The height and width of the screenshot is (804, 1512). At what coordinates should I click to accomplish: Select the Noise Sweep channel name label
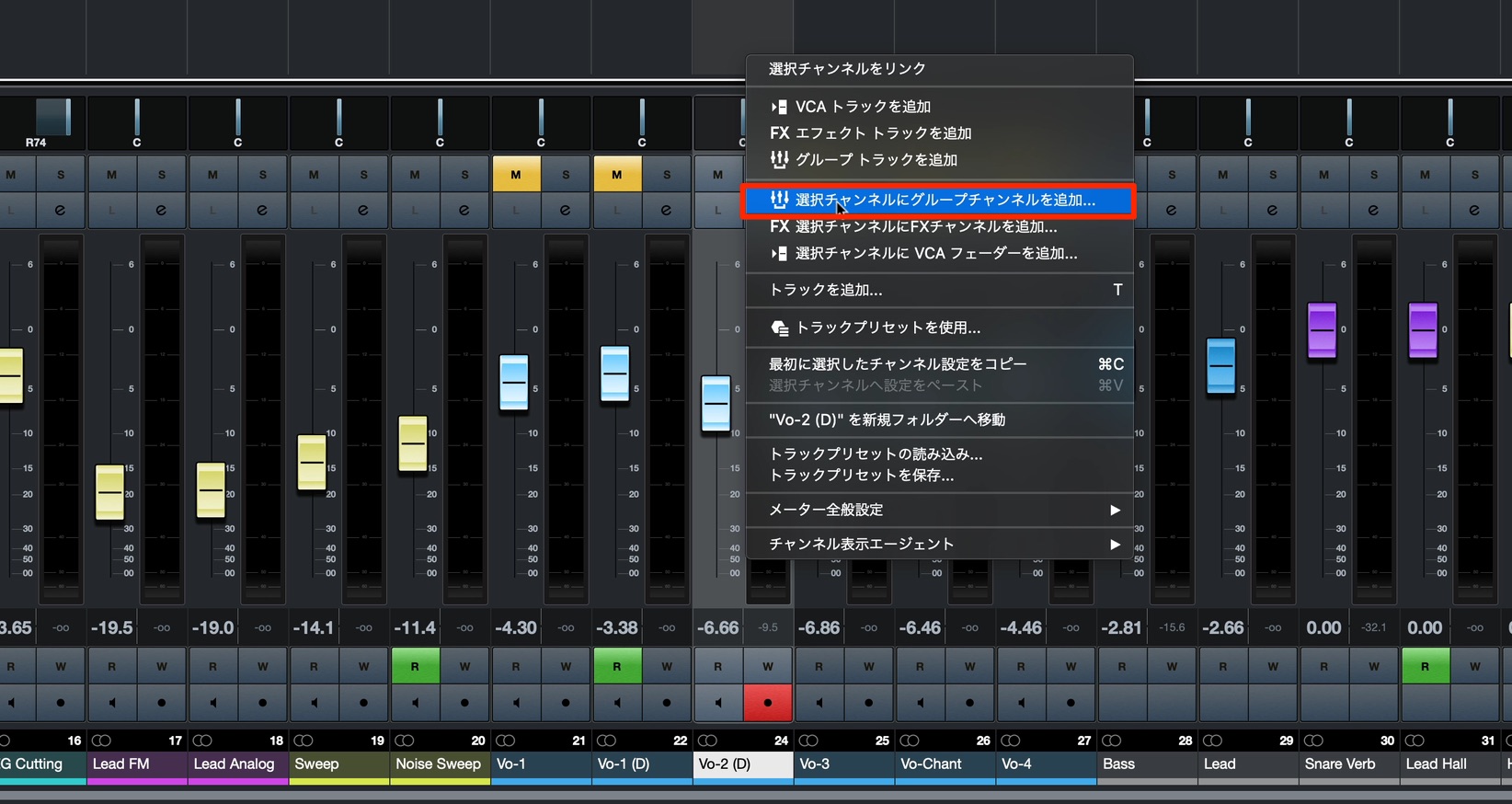point(440,764)
